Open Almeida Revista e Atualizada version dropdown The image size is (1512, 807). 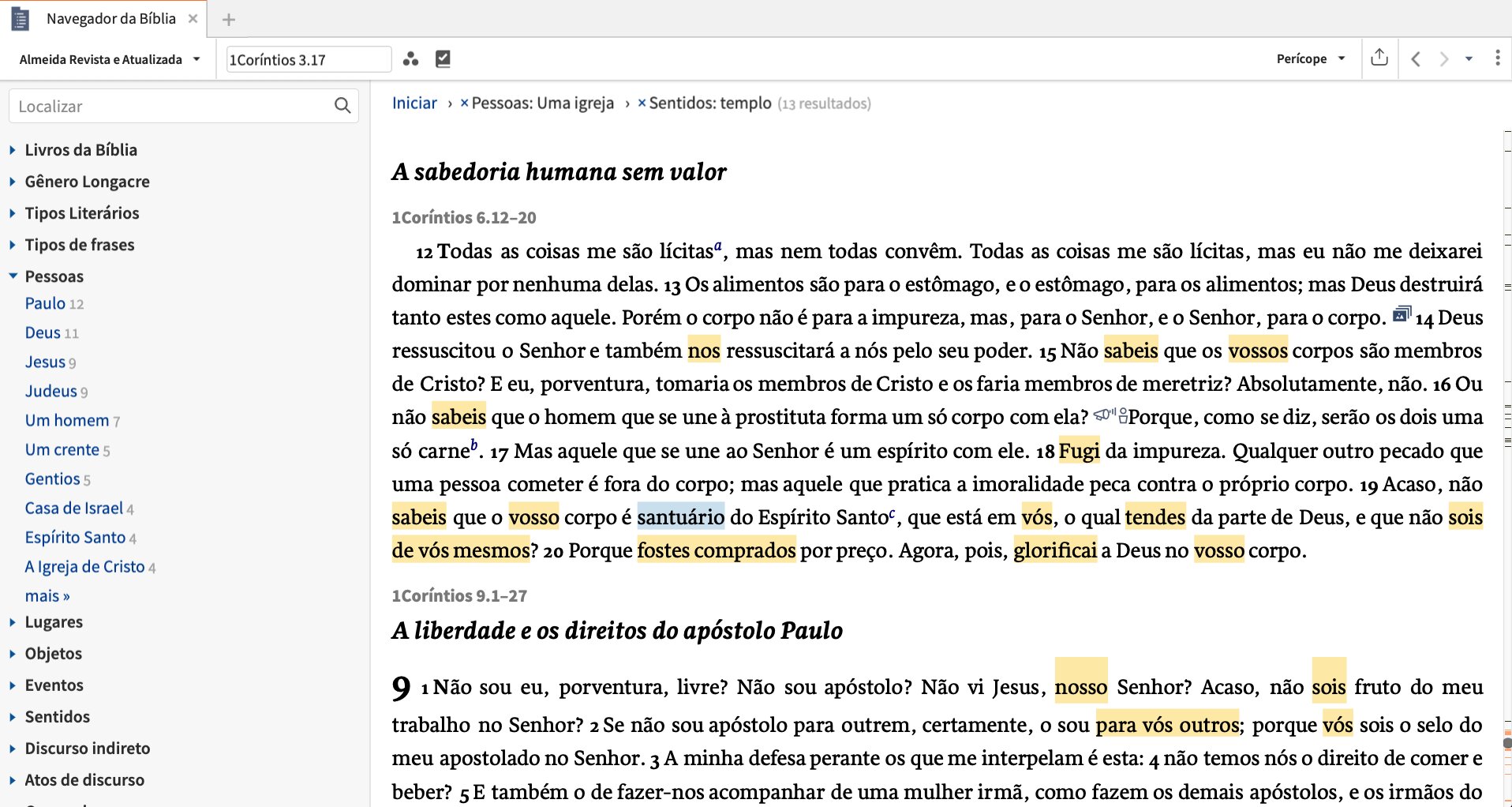tap(110, 59)
